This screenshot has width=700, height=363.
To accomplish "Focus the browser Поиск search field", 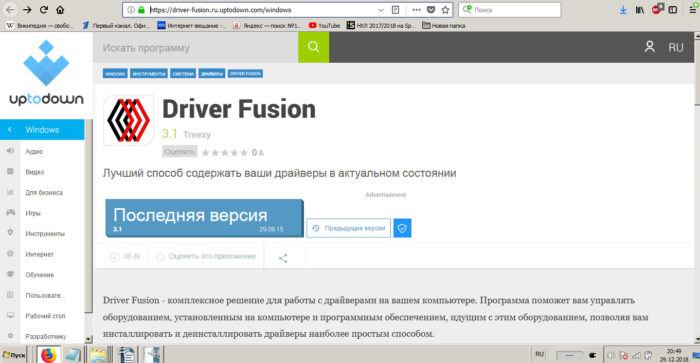I will click(x=509, y=9).
